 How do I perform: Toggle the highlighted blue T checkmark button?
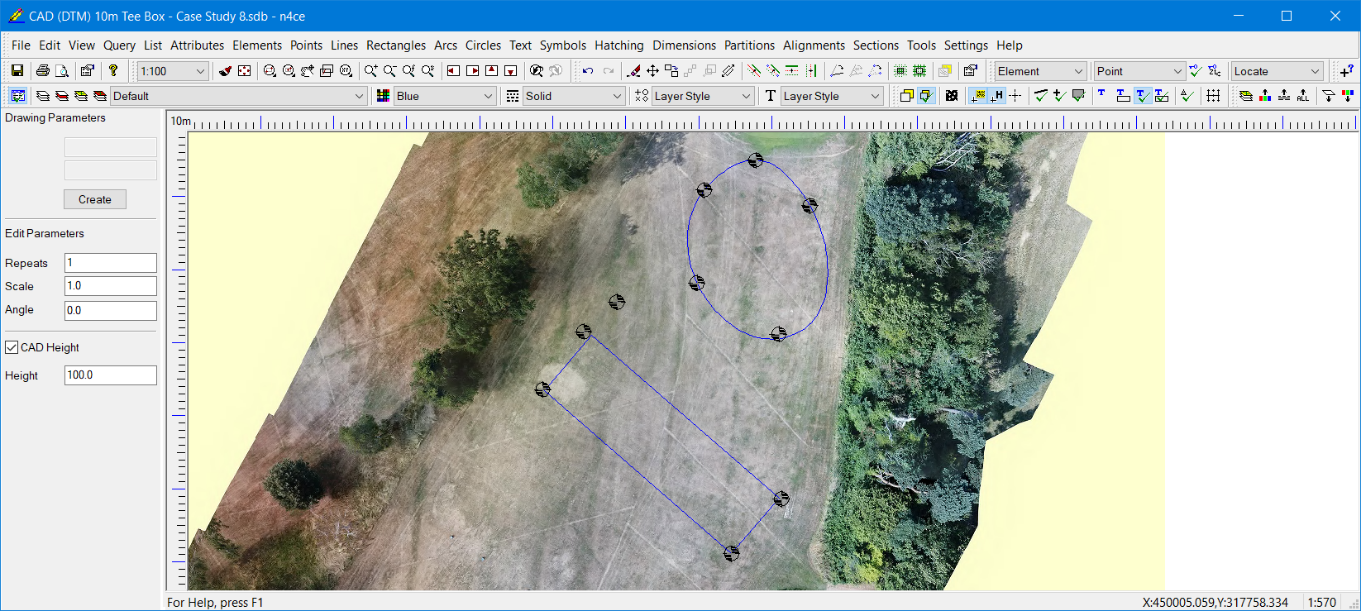pos(1142,96)
